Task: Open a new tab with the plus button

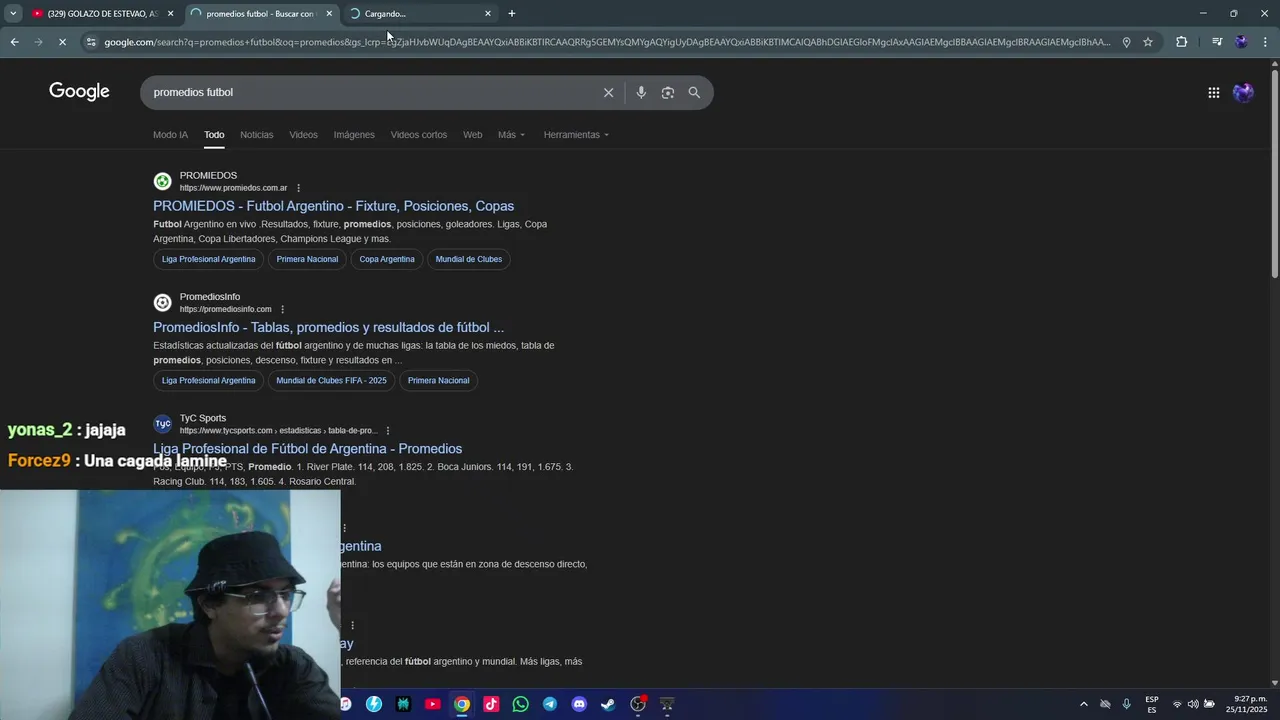Action: point(511,14)
